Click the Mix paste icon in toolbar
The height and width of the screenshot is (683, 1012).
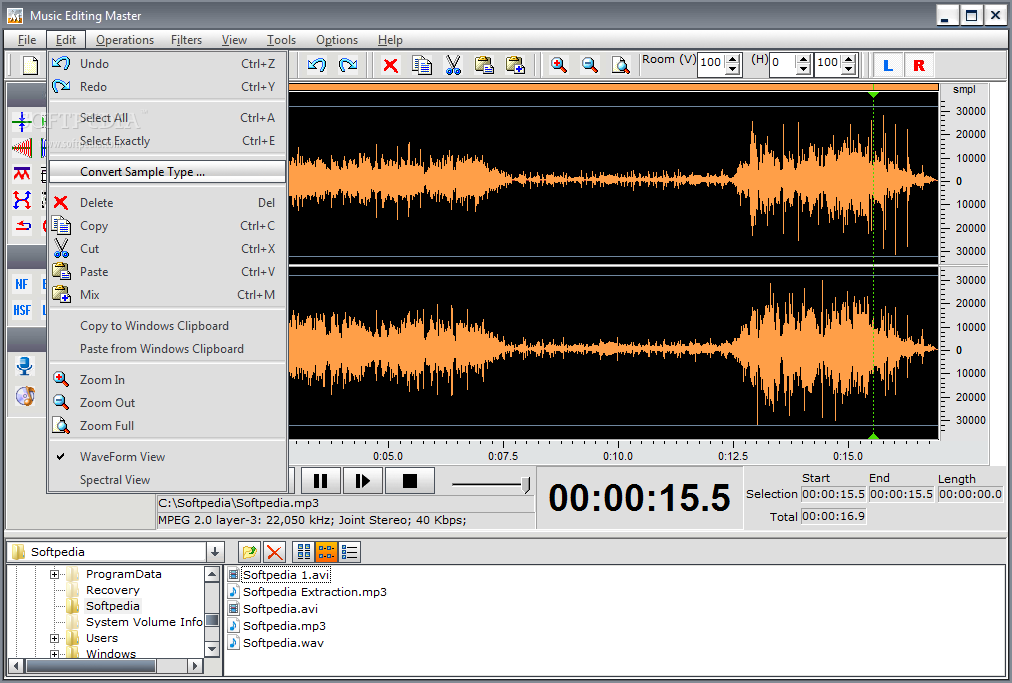coord(515,65)
